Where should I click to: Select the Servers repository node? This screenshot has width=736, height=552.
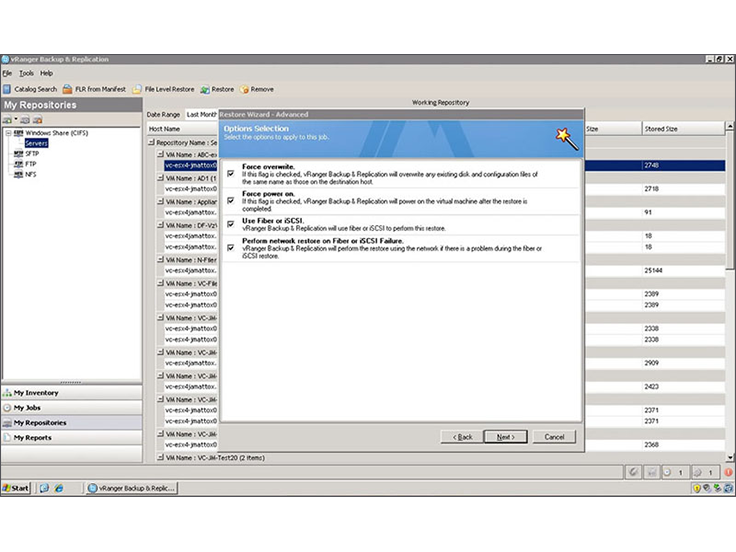(x=36, y=143)
